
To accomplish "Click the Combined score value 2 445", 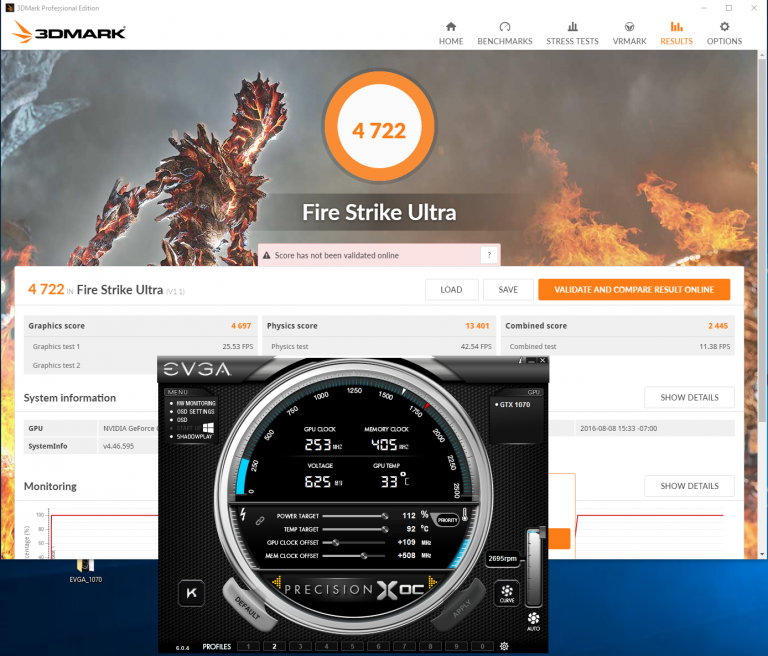I will click(718, 326).
